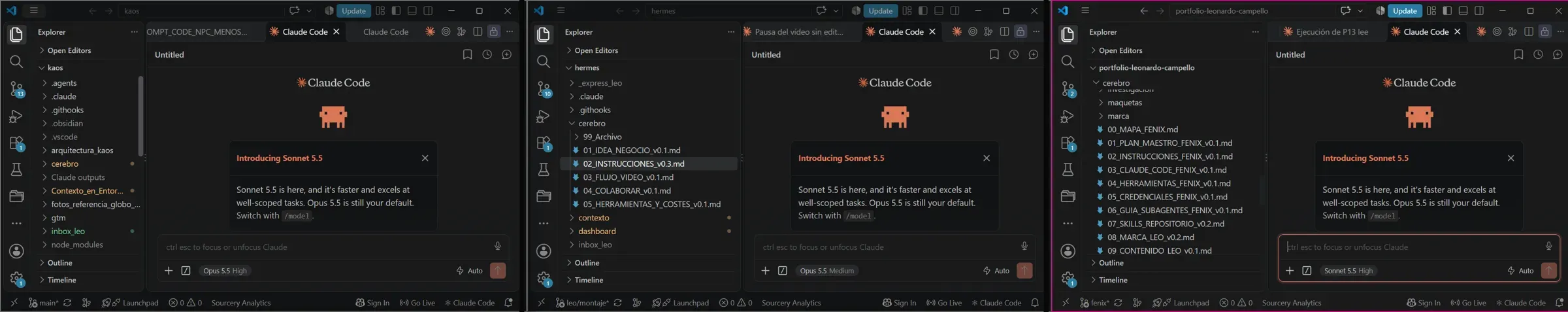Open Run and Debug in kaos window
Viewport: 1568px width, 312px height.
point(16,116)
